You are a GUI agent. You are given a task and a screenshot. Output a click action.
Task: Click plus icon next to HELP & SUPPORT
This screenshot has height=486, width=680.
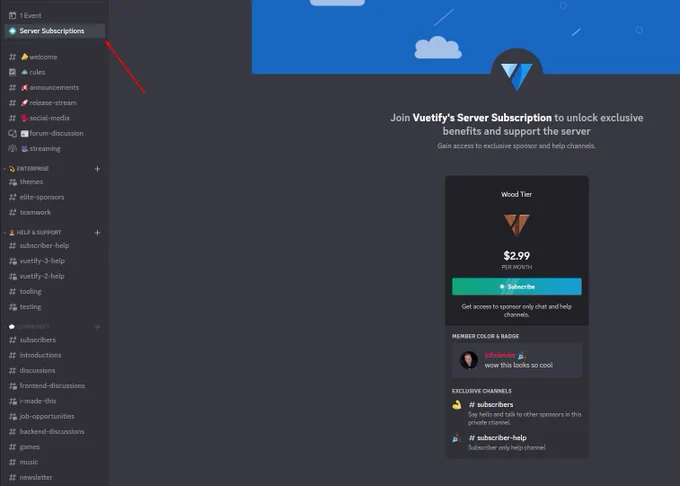click(x=98, y=232)
